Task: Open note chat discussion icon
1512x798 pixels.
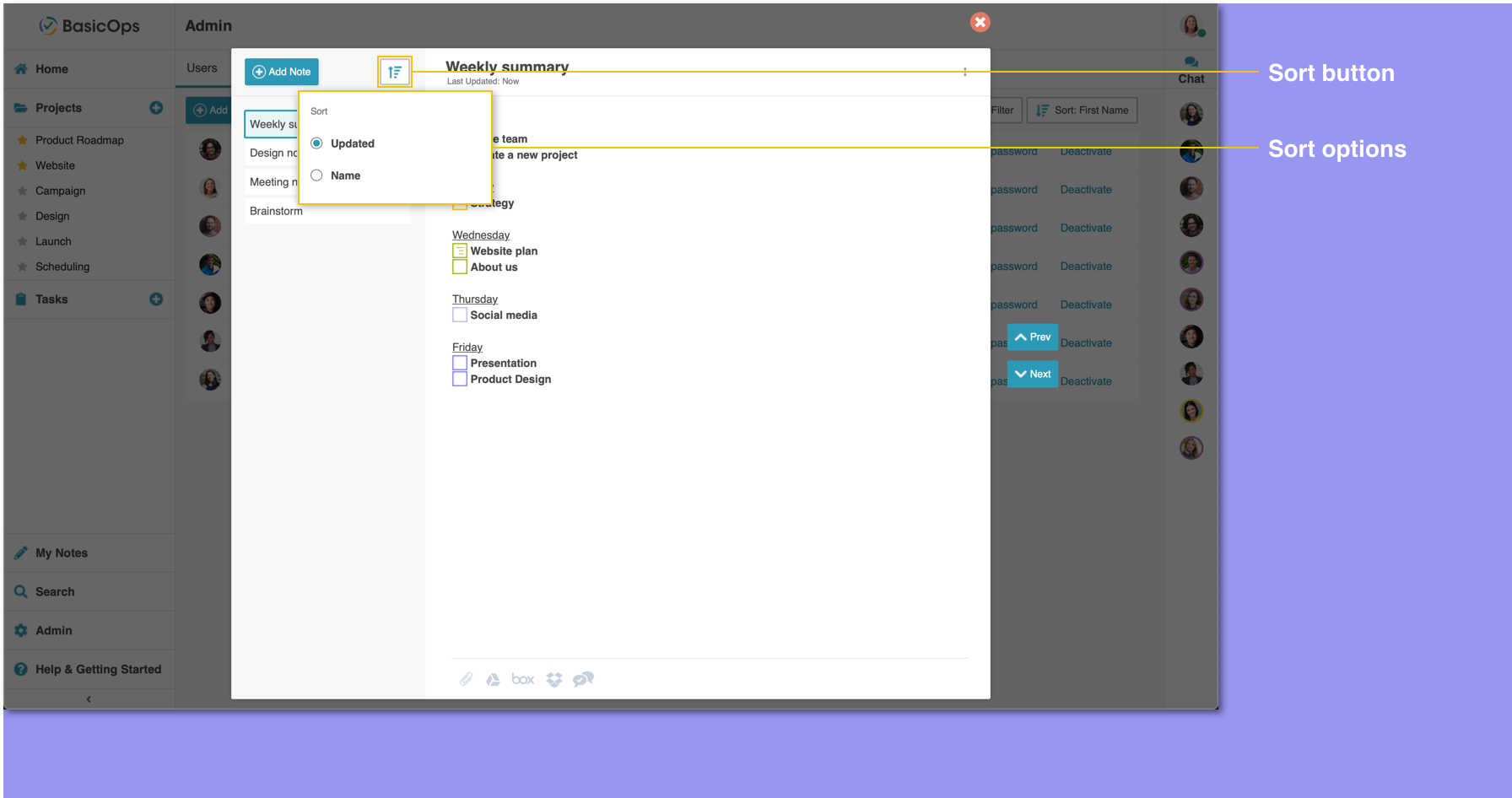Action: click(x=584, y=679)
